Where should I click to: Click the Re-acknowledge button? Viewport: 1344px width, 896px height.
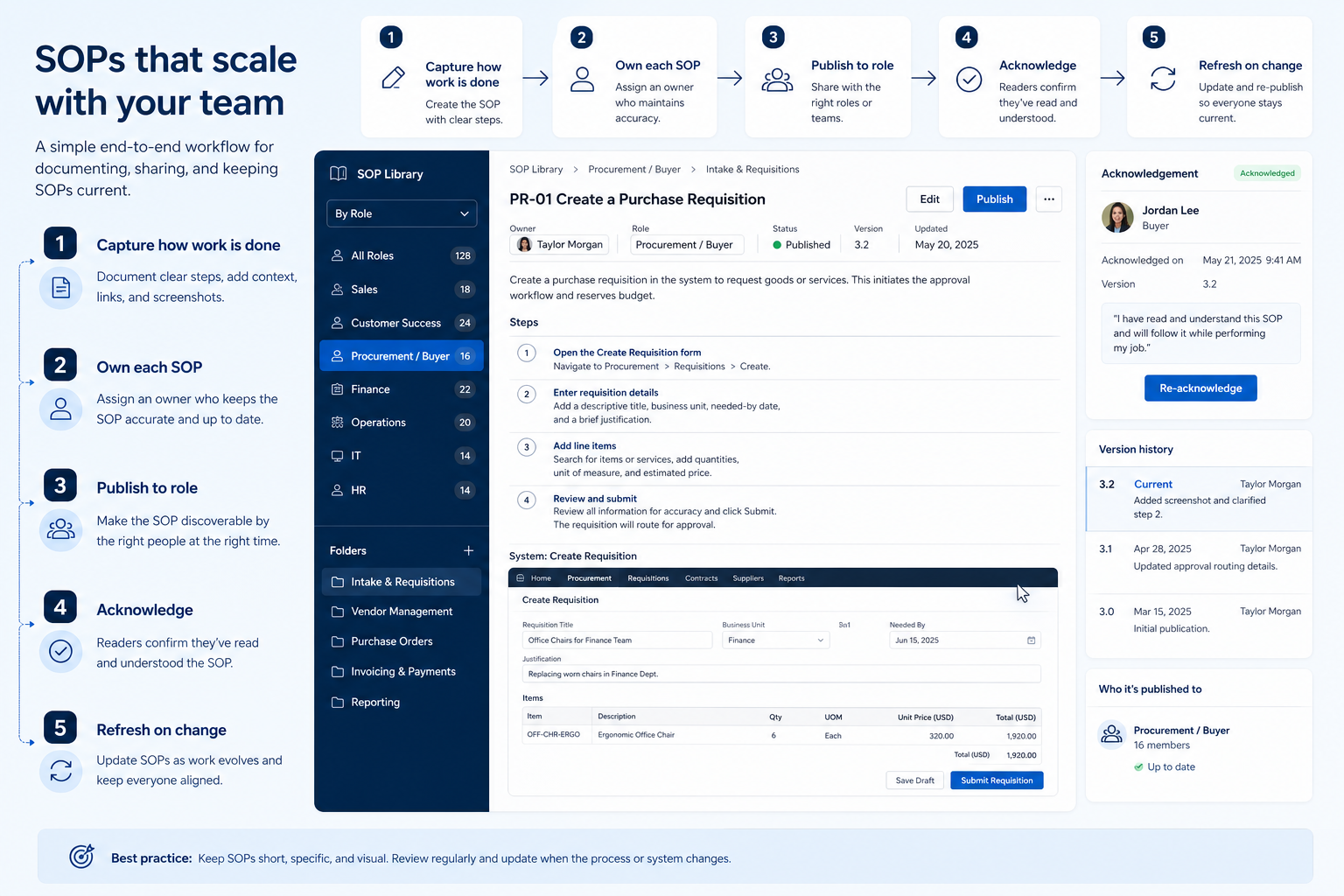coord(1200,388)
